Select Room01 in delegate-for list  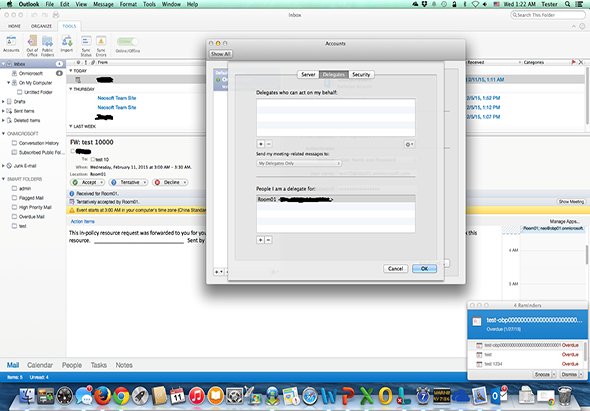336,199
